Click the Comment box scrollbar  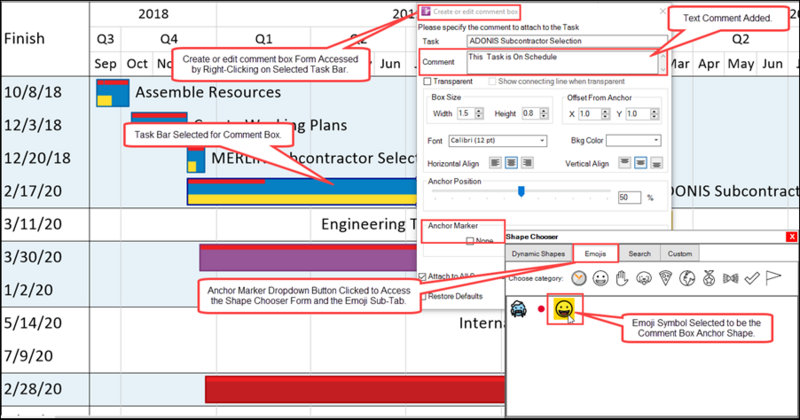(x=663, y=62)
